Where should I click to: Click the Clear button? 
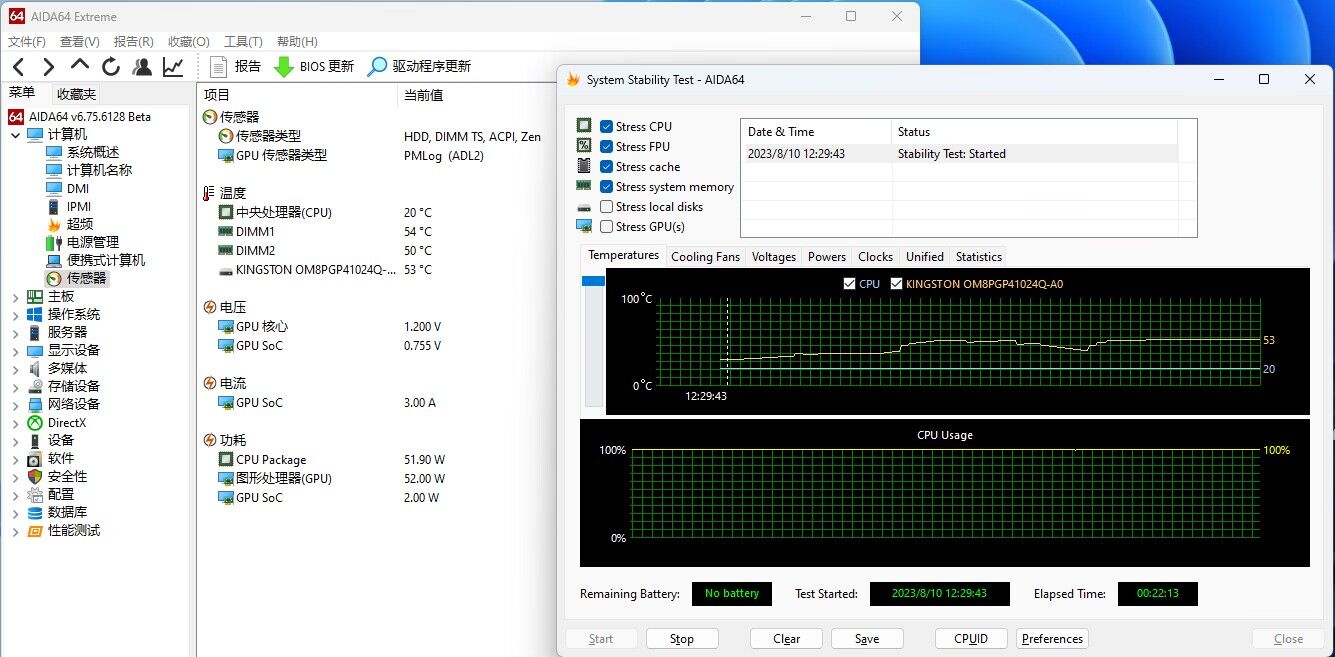(x=787, y=639)
